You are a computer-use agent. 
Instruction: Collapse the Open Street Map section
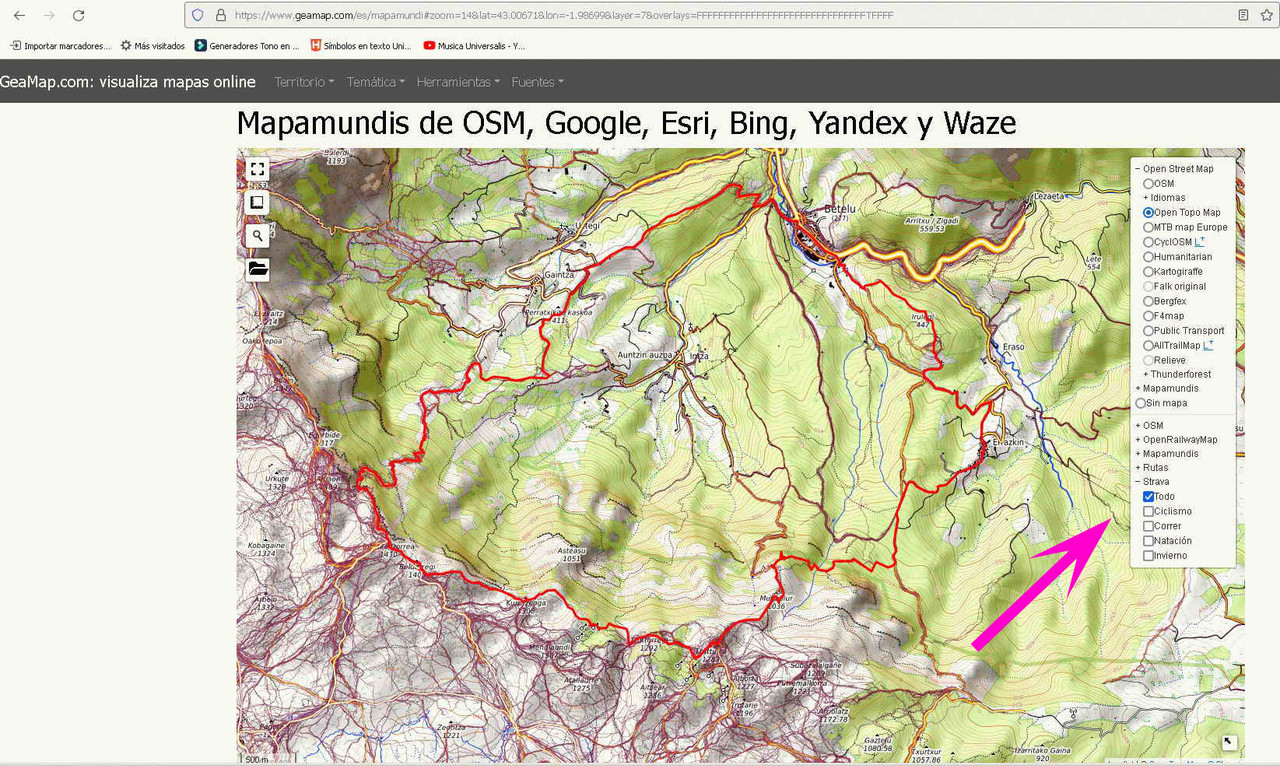[x=1138, y=168]
